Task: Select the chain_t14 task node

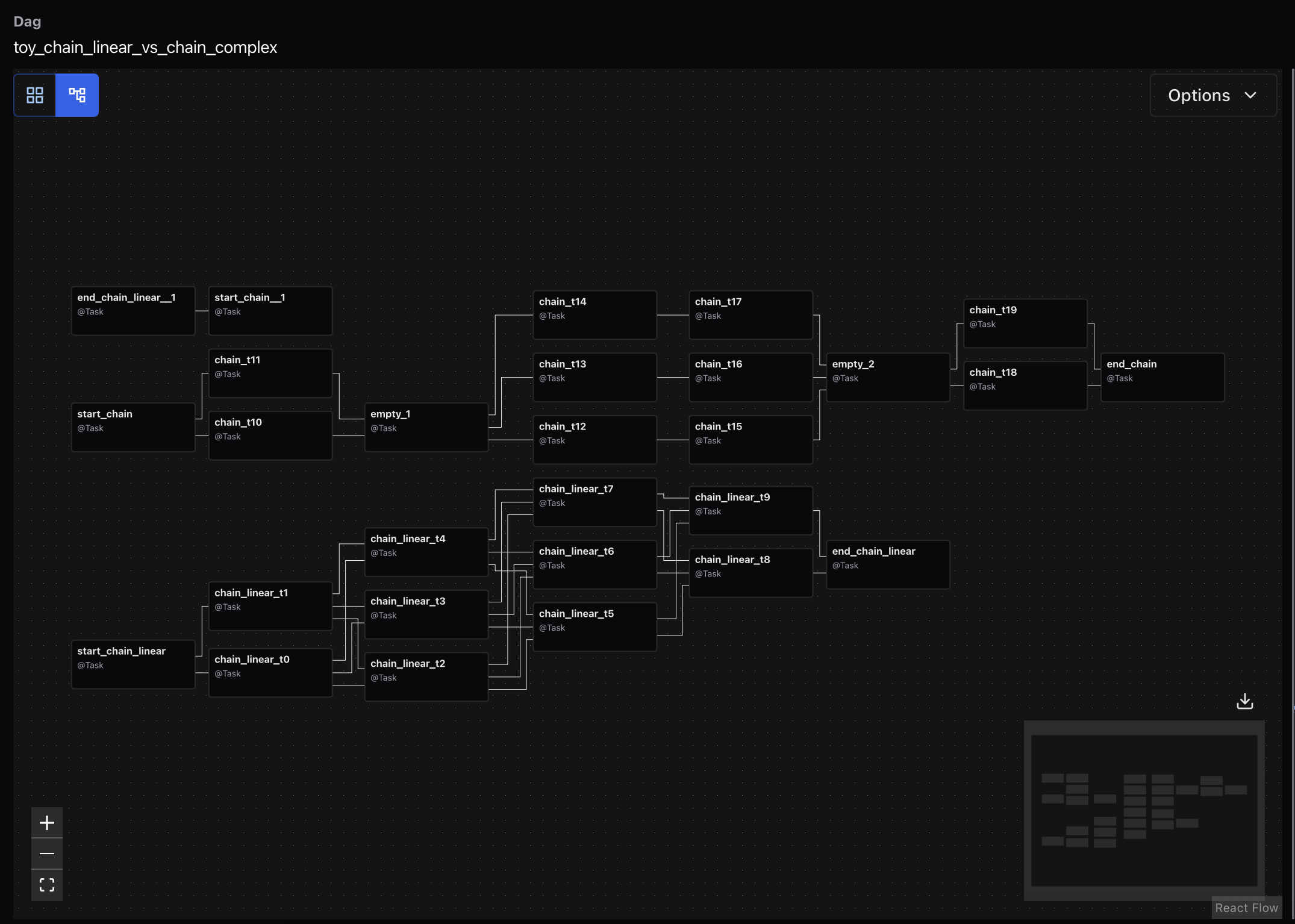Action: [594, 314]
